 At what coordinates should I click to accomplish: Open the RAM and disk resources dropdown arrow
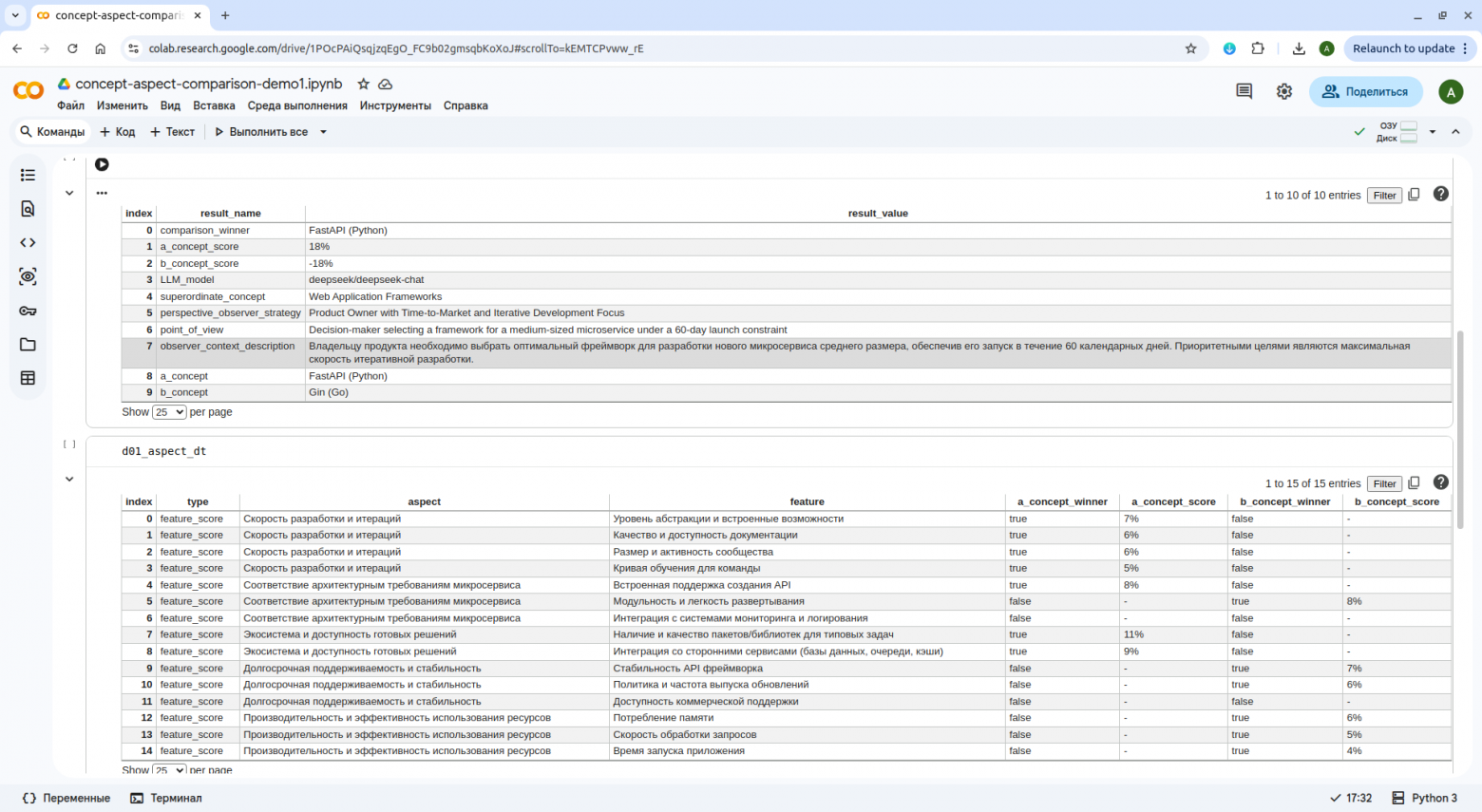[1433, 132]
